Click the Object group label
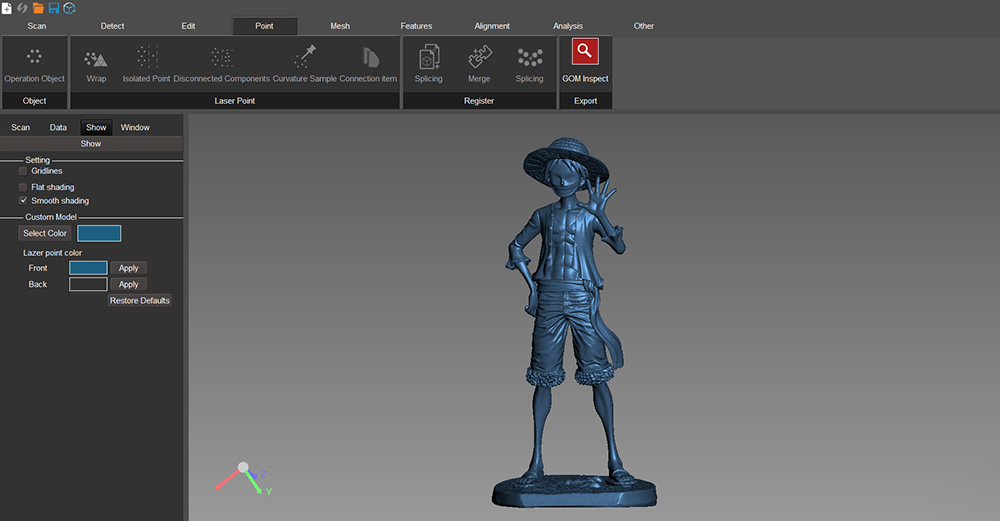The image size is (1000, 521). pos(34,101)
